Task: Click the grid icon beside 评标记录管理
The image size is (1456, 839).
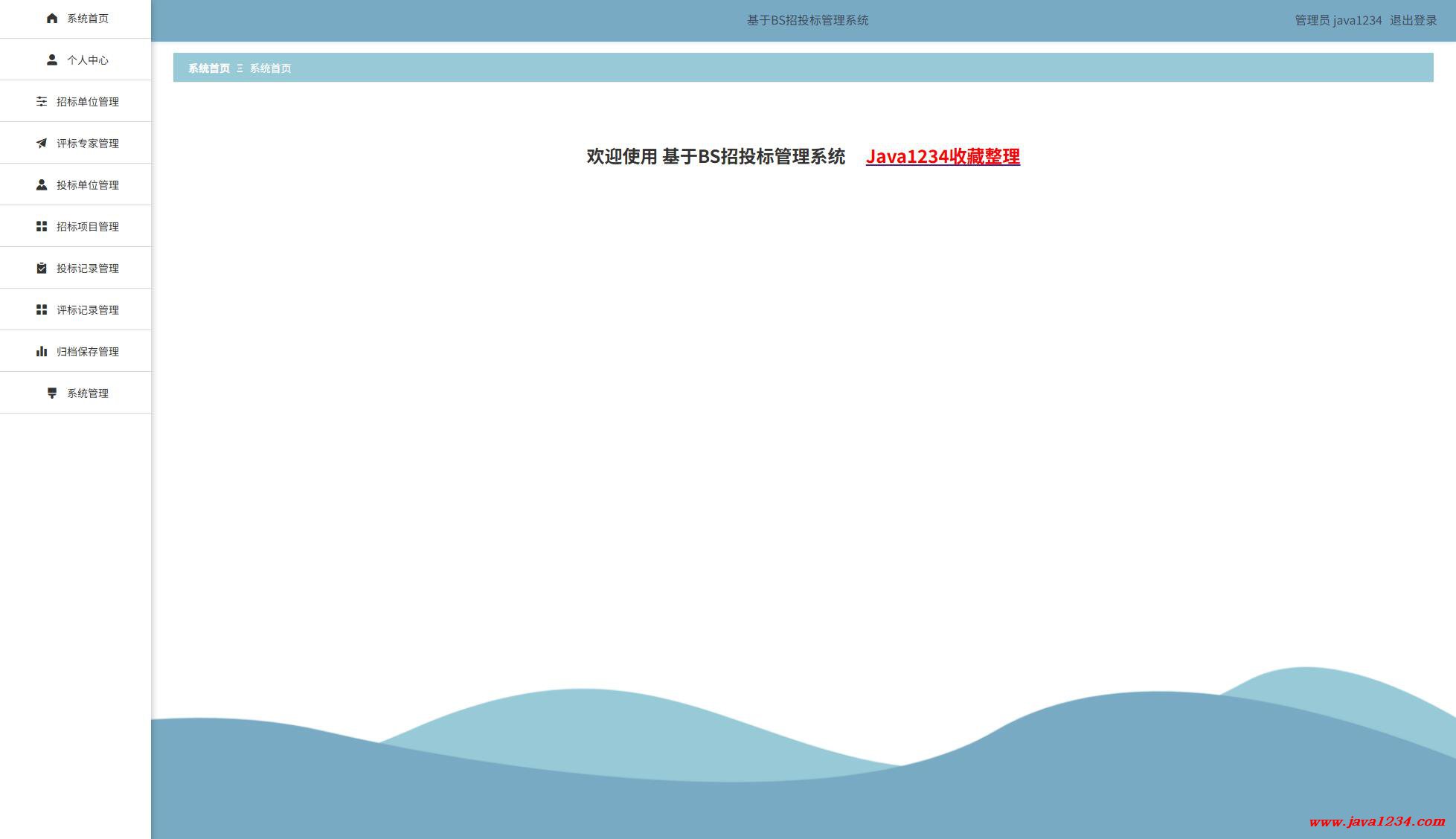Action: point(42,310)
